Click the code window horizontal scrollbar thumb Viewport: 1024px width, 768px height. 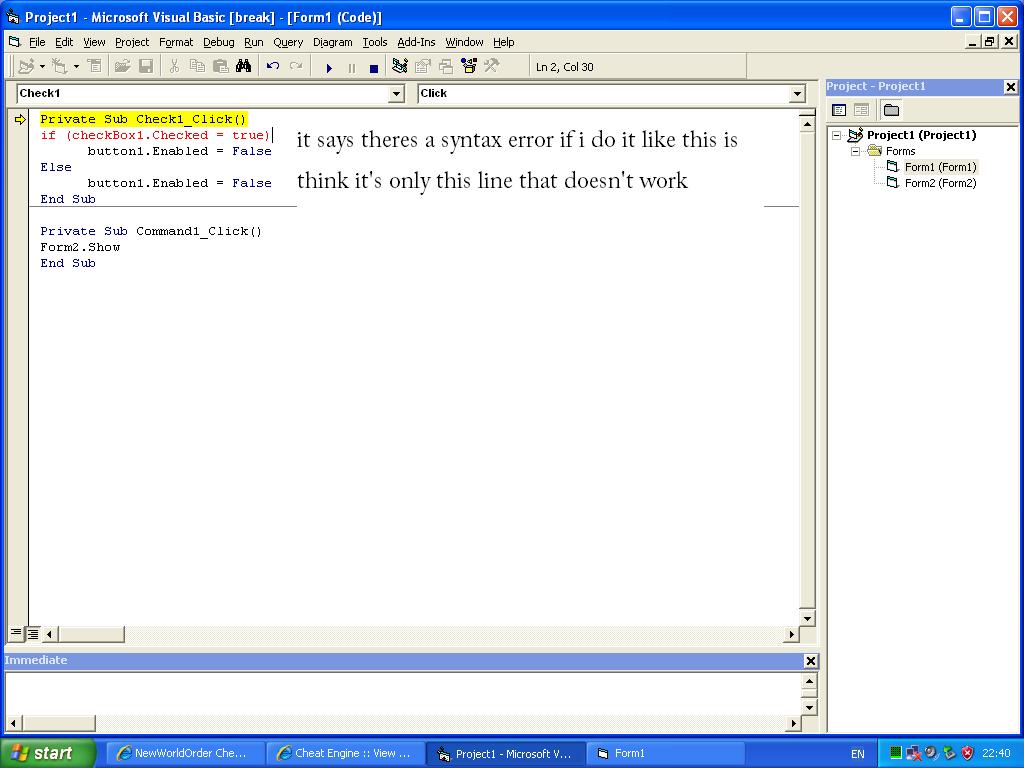pos(91,634)
